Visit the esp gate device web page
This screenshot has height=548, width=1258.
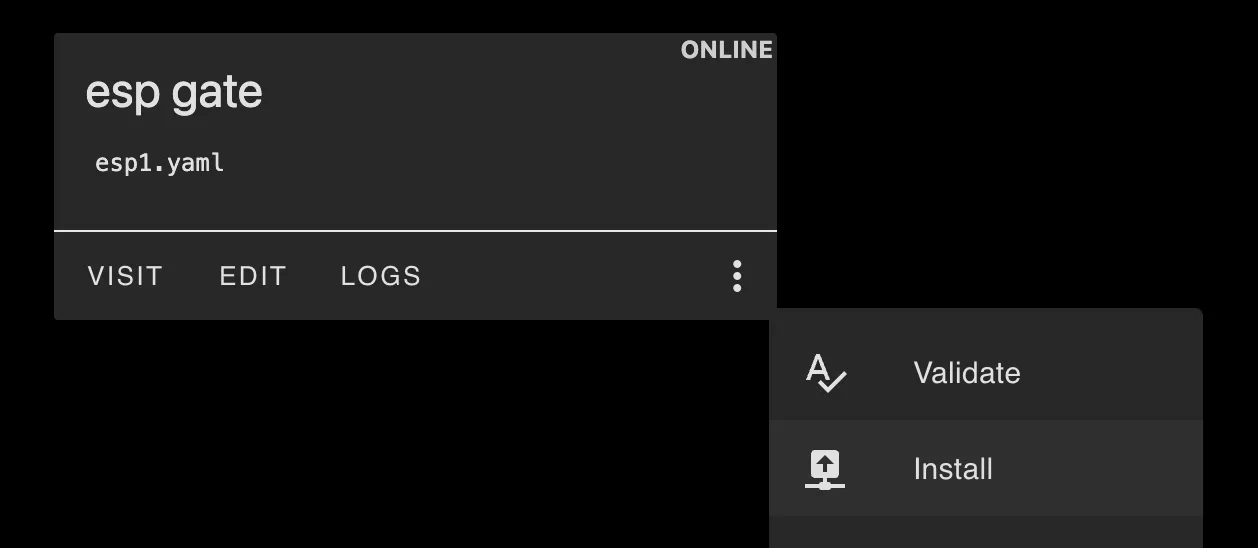[x=125, y=276]
